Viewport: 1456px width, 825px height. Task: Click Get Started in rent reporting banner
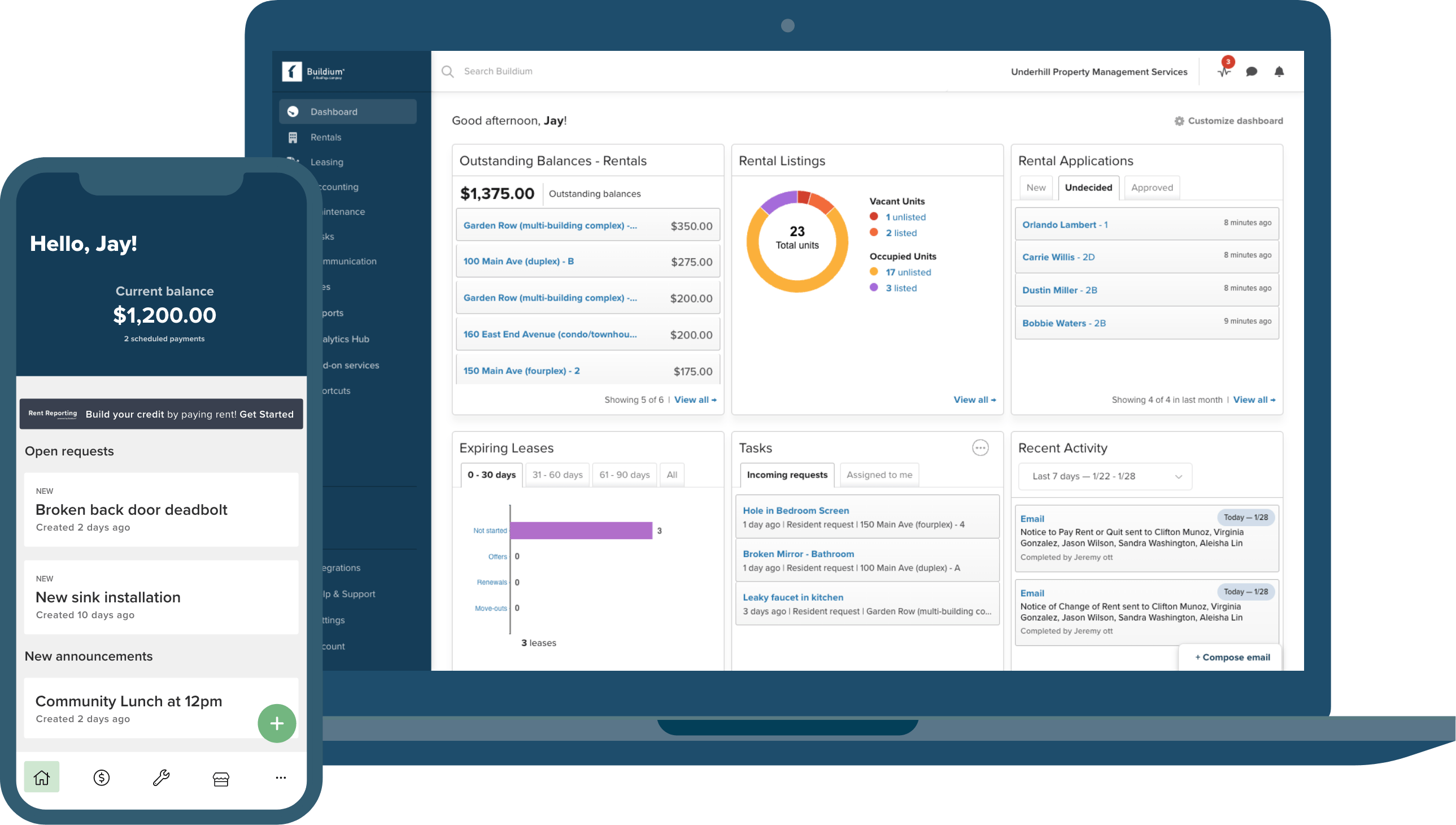266,414
